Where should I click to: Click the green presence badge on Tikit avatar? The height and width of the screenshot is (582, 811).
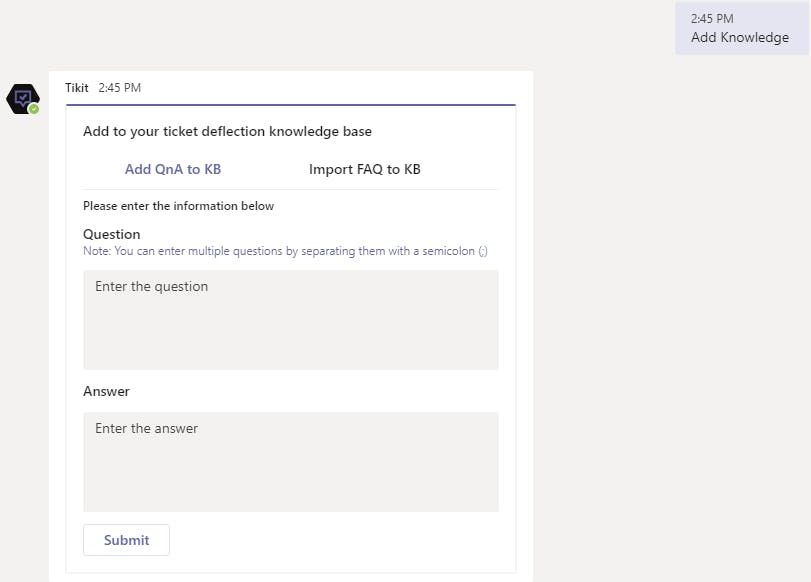[x=34, y=109]
